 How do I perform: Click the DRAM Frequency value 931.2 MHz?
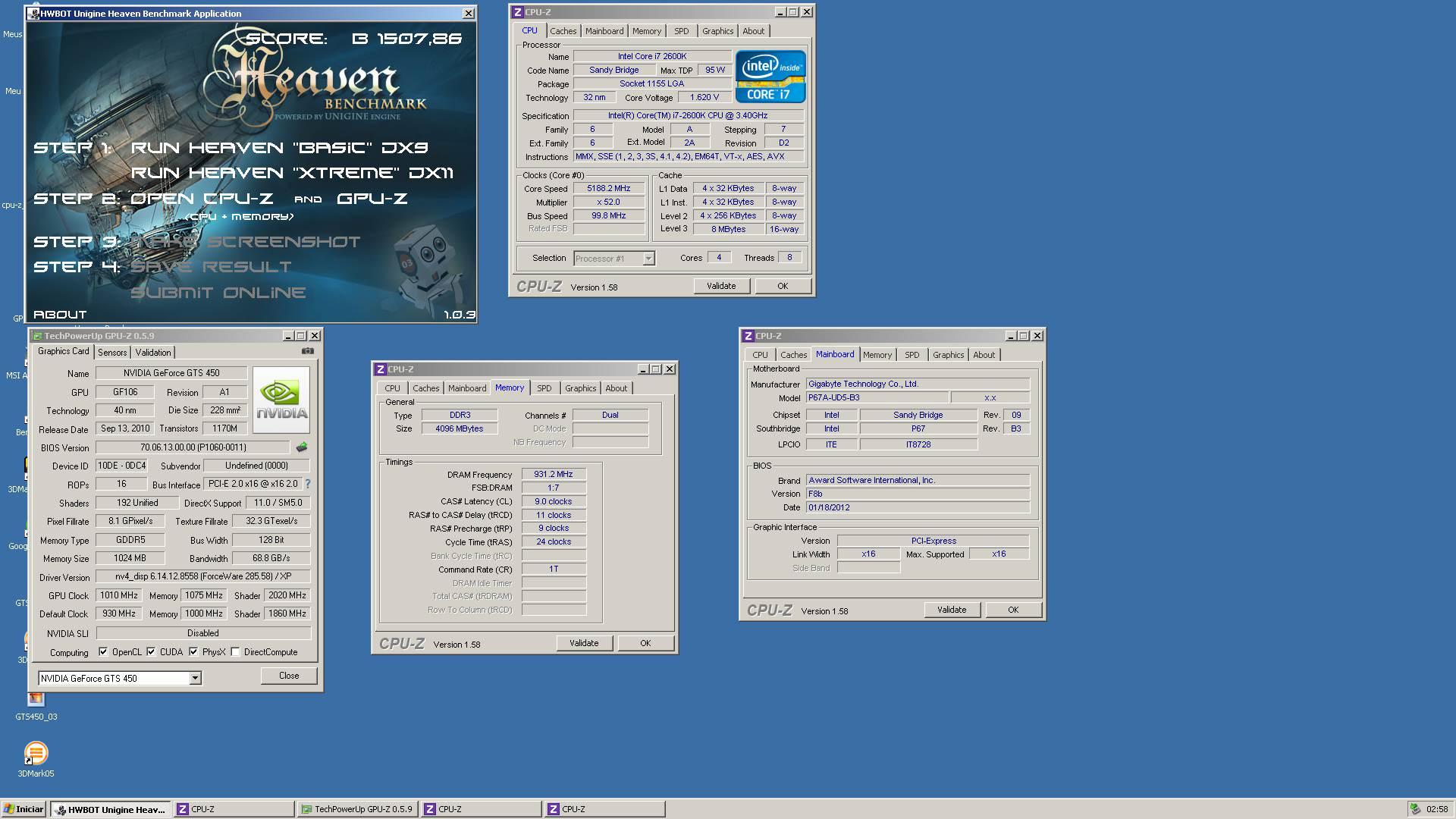coord(554,474)
